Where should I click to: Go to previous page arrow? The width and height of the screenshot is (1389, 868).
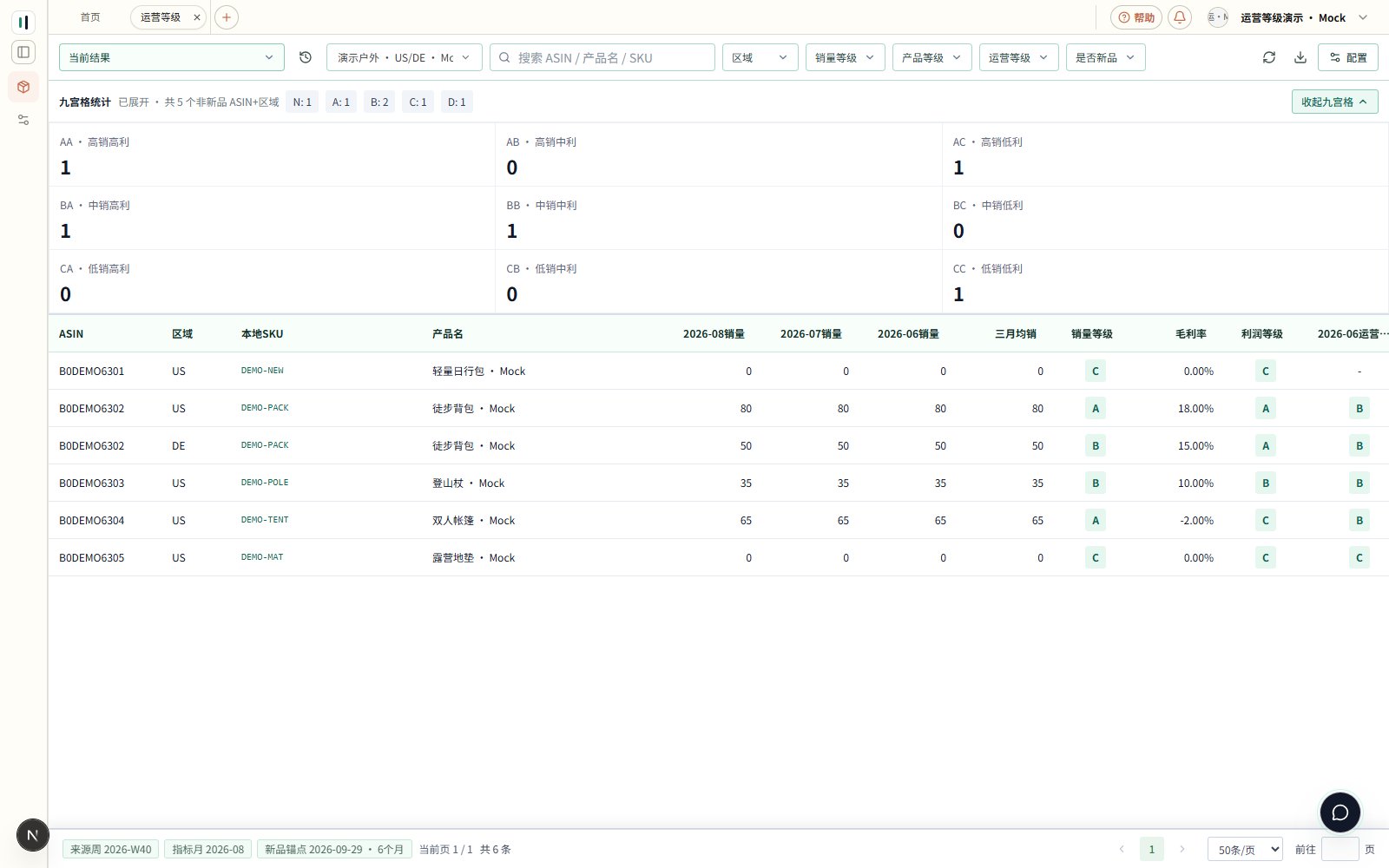click(x=1122, y=849)
